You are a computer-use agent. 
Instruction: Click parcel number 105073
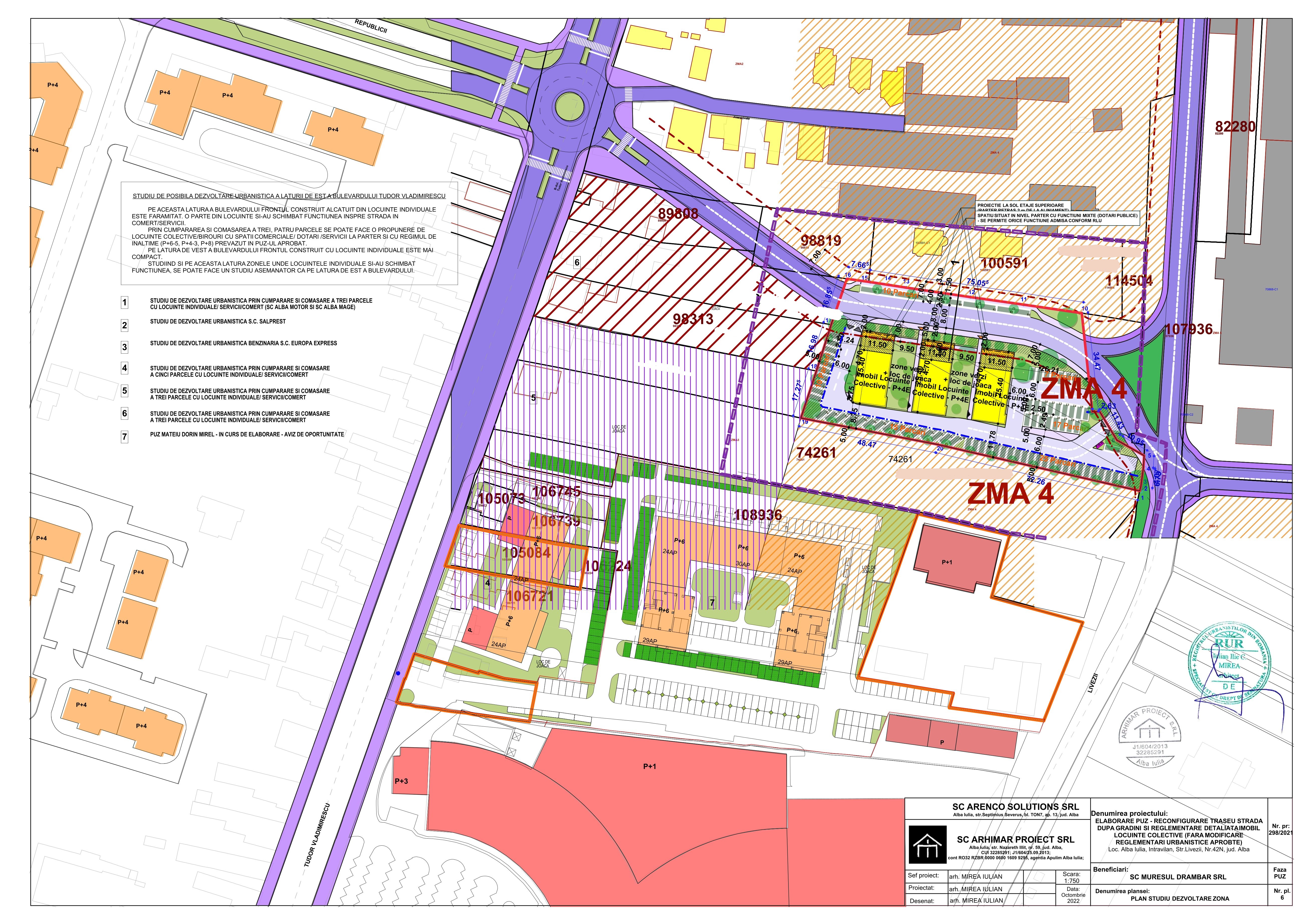click(501, 498)
